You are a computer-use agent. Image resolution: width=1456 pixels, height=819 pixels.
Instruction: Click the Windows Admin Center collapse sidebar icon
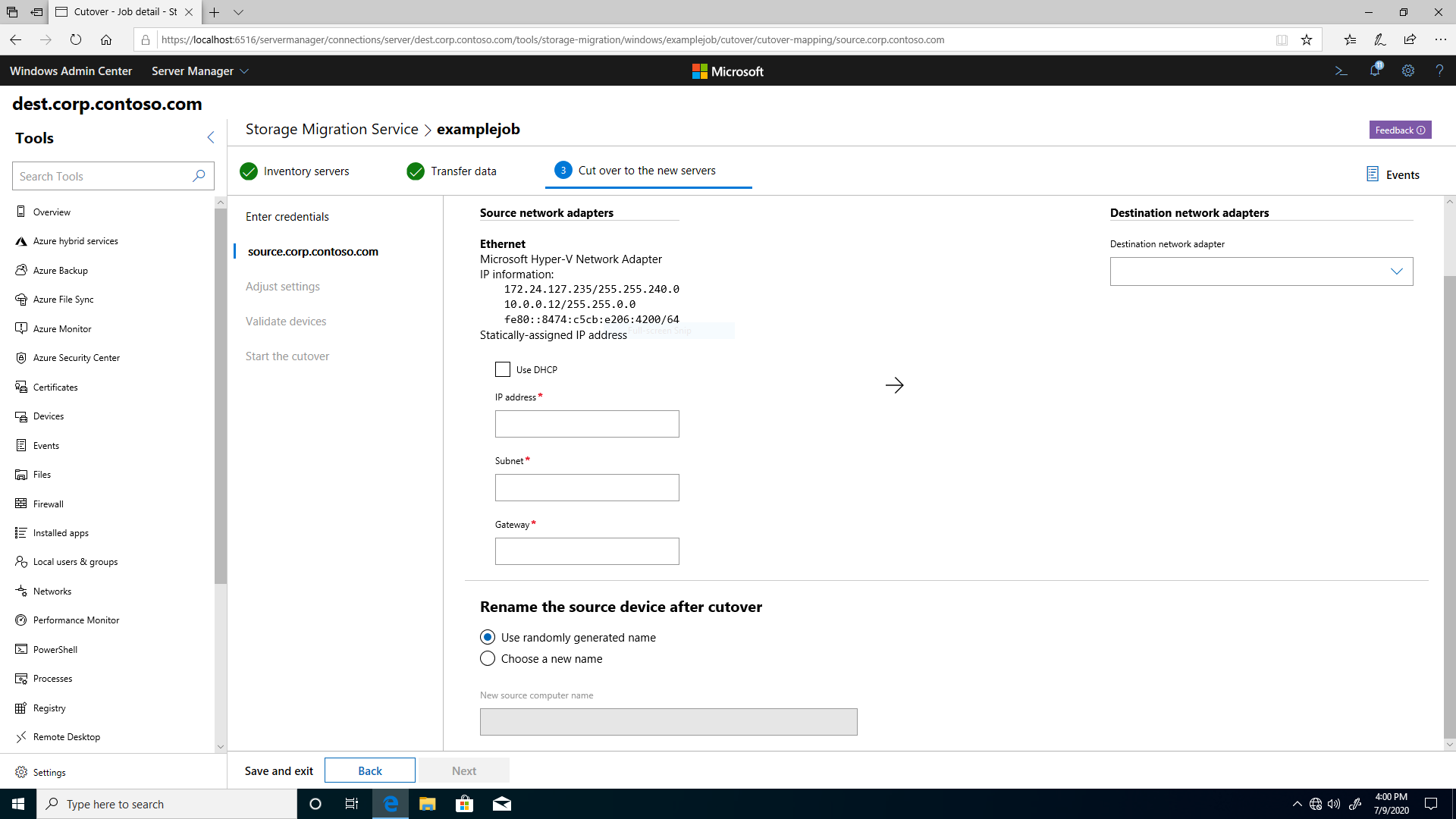click(210, 138)
